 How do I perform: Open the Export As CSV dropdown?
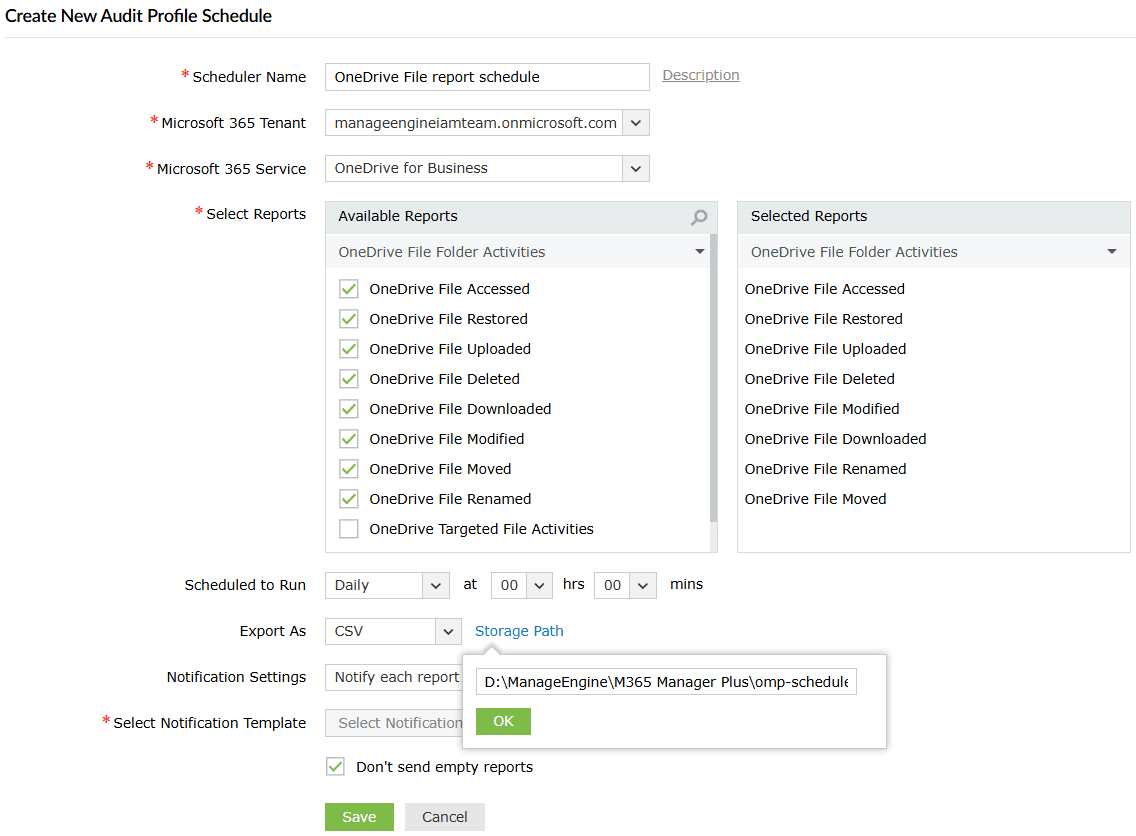tap(447, 631)
